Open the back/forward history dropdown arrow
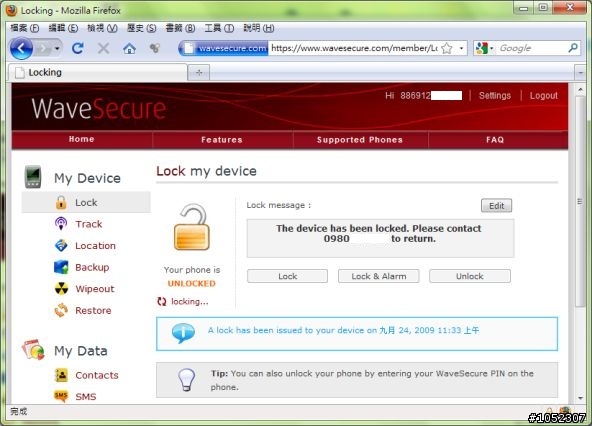 pos(57,48)
